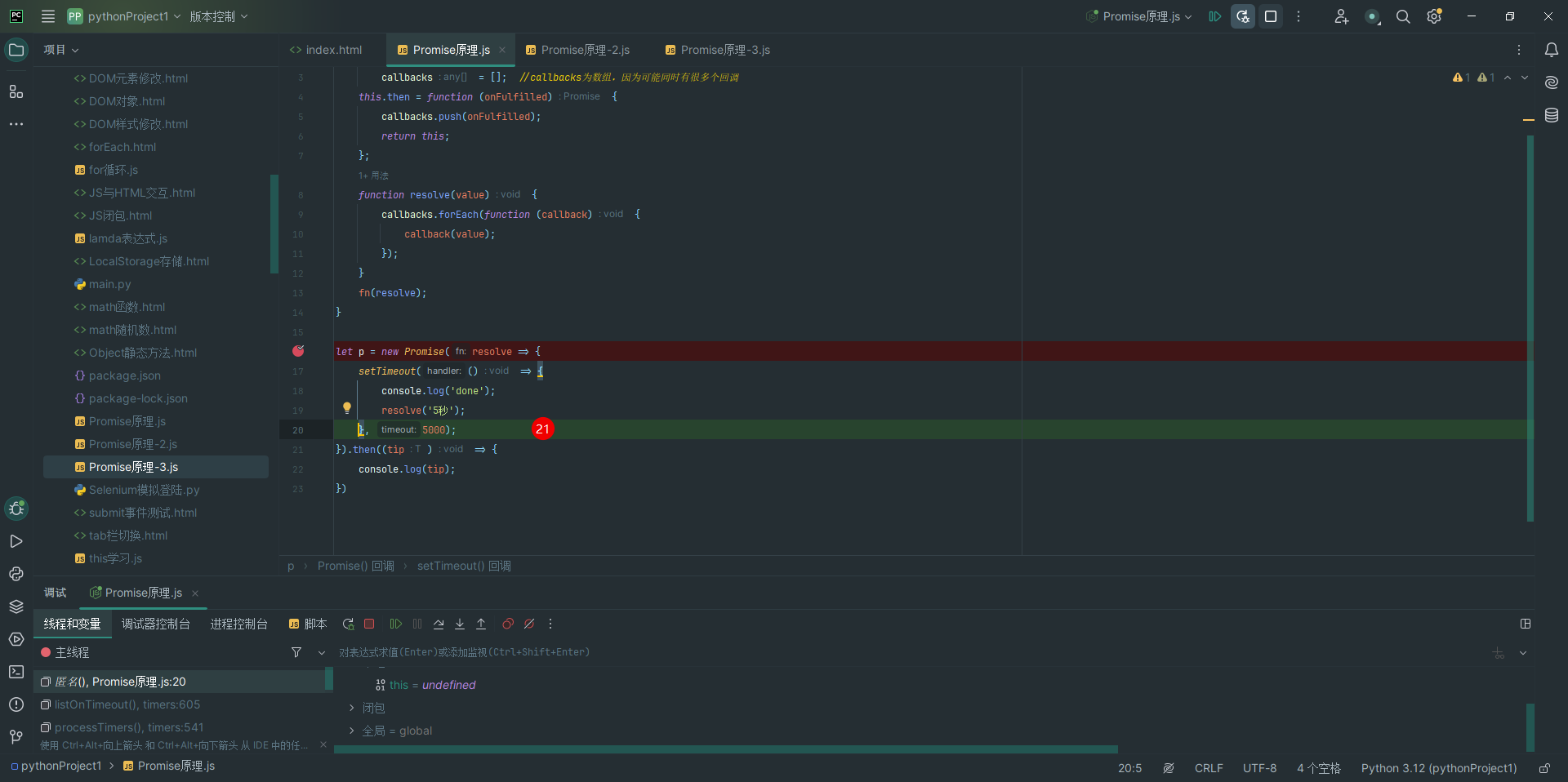Show more tool windows ellipsis
Image resolution: width=1568 pixels, height=782 pixels.
pyautogui.click(x=16, y=124)
